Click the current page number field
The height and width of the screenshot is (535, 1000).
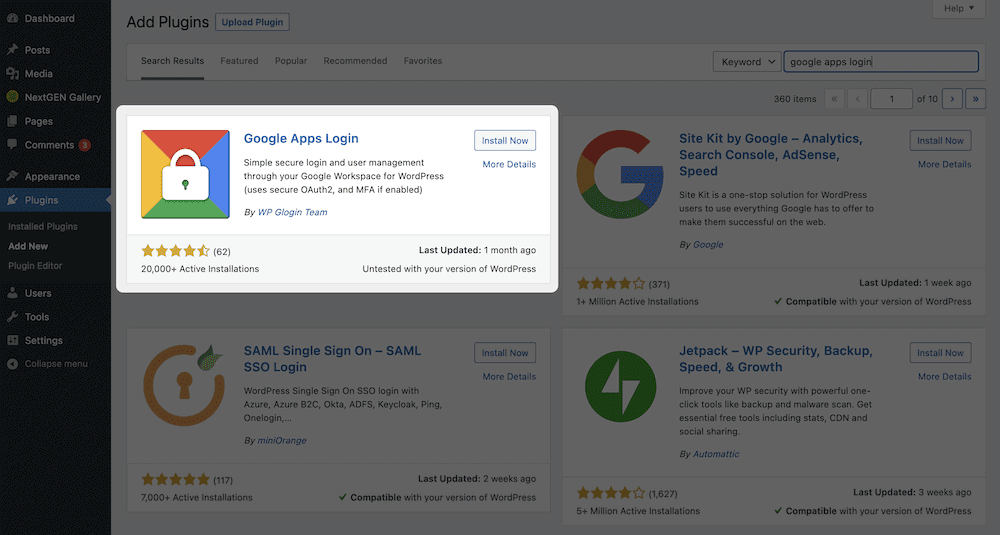pyautogui.click(x=892, y=99)
